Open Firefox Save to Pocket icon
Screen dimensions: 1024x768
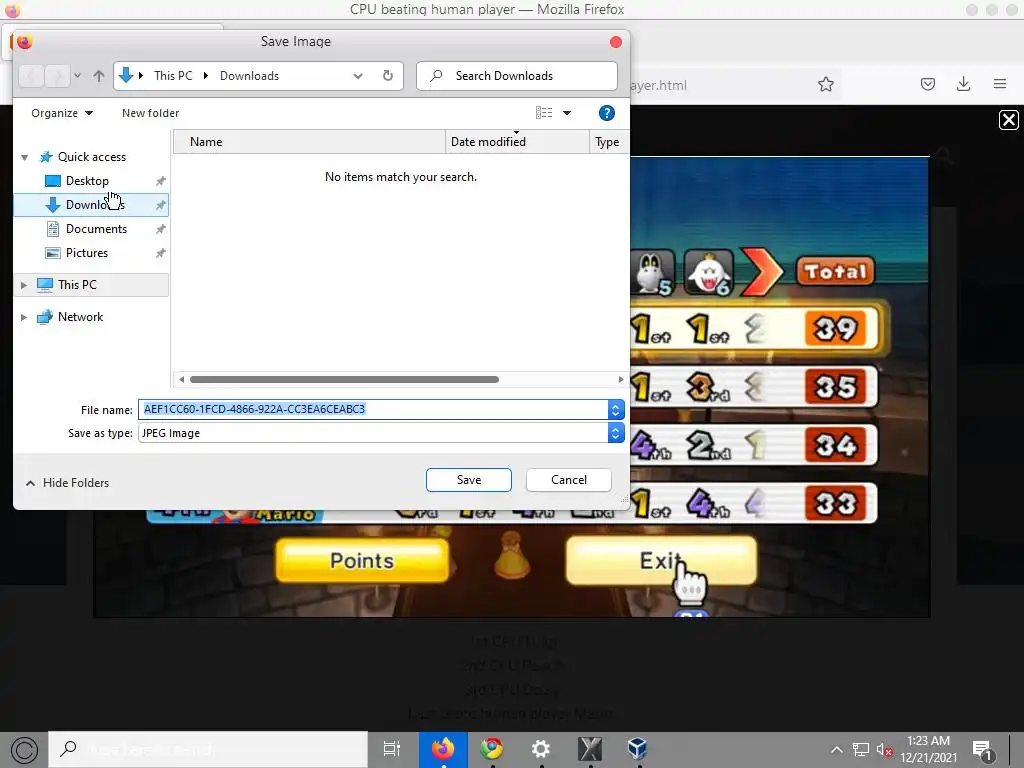click(927, 84)
